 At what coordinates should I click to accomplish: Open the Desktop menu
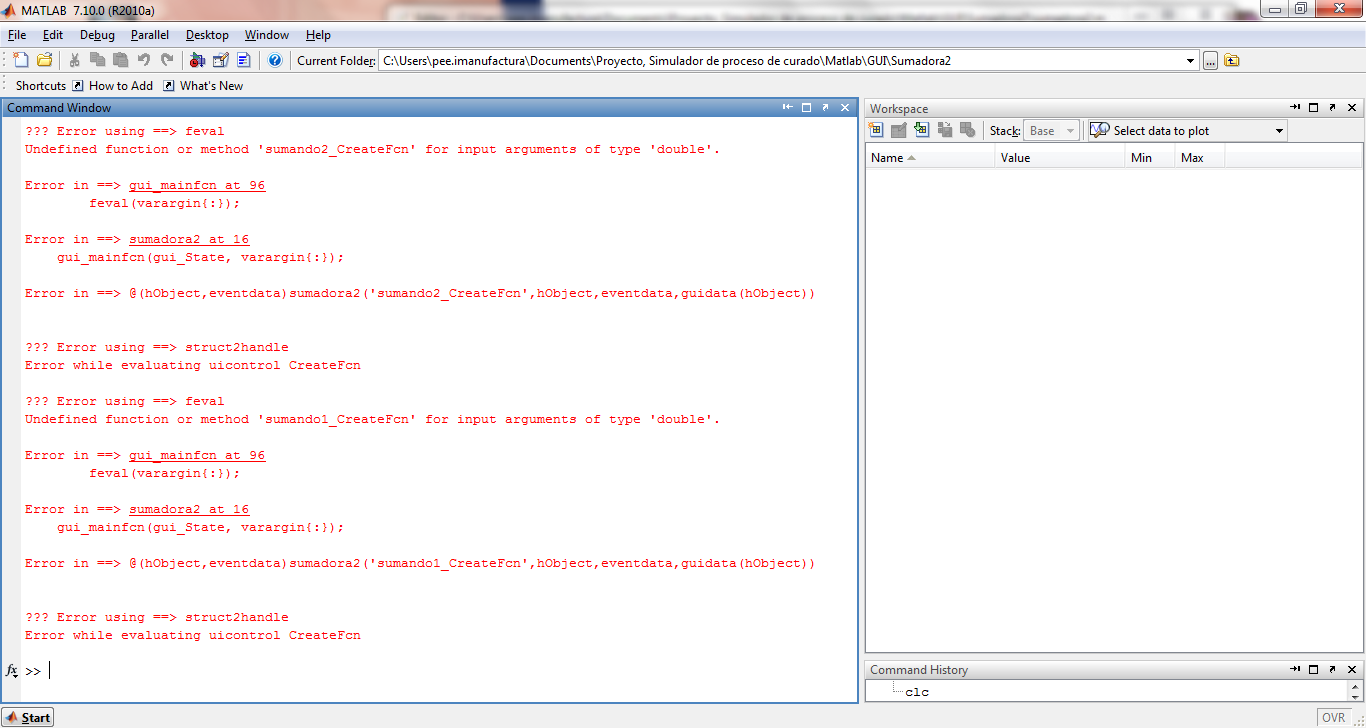tap(206, 35)
